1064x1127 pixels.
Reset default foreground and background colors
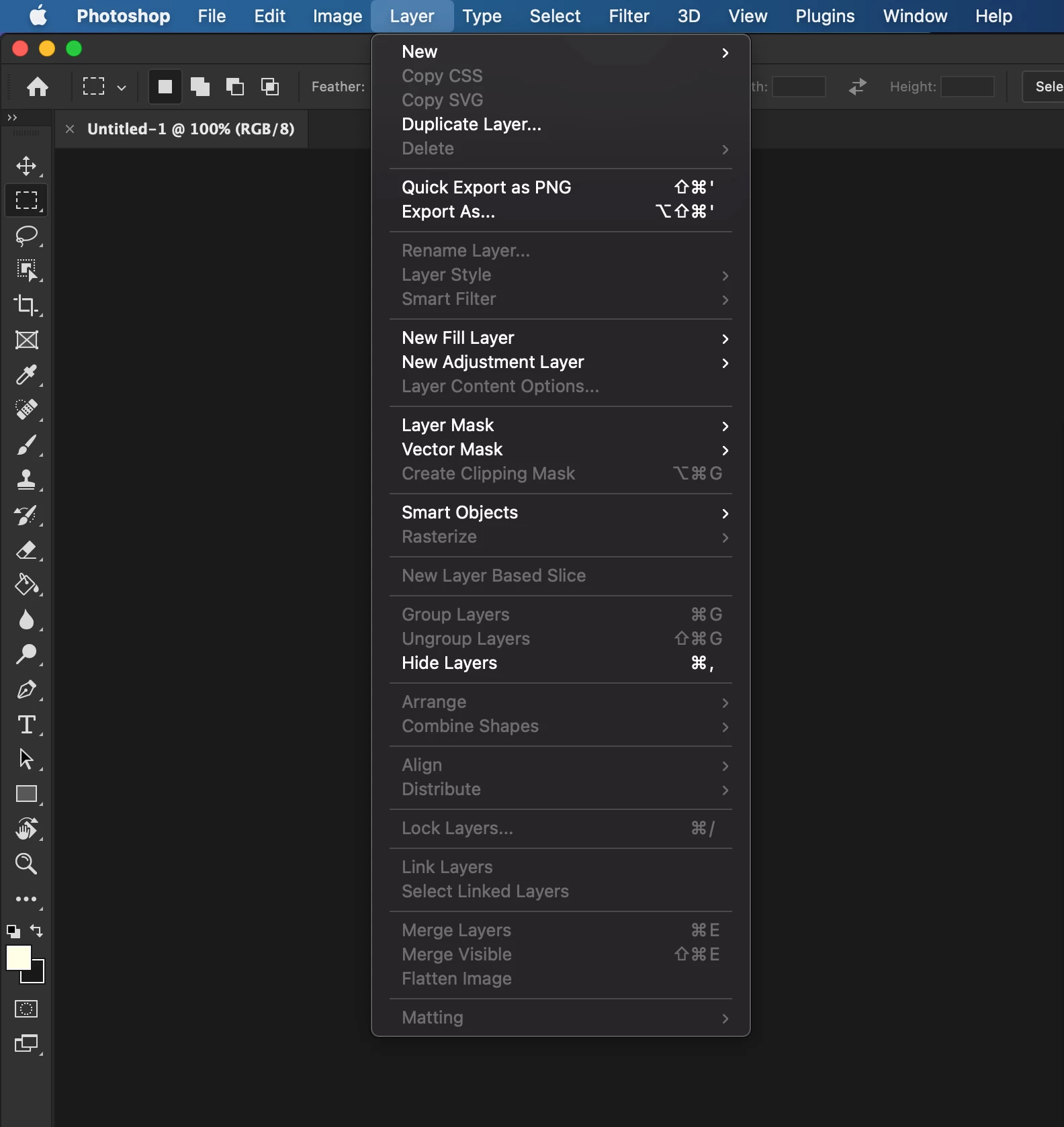pyautogui.click(x=13, y=932)
